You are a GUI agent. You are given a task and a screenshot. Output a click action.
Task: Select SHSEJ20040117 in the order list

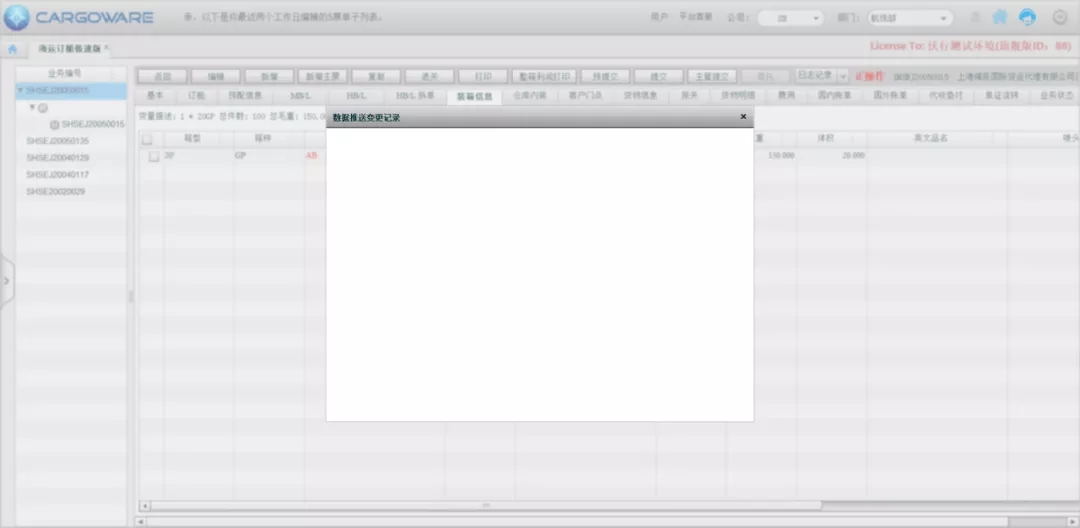(57, 175)
